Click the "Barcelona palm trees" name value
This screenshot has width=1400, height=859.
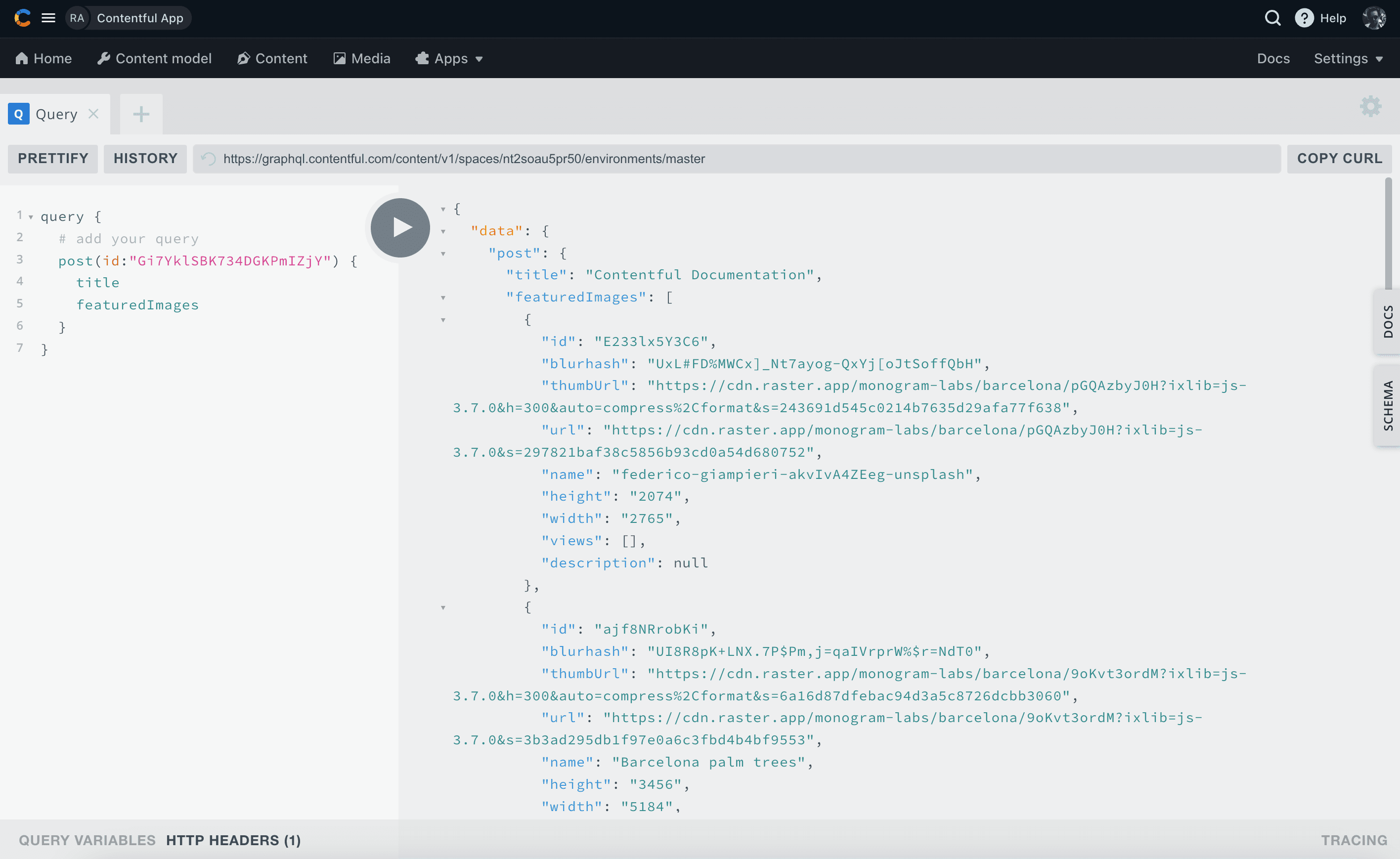pos(708,763)
